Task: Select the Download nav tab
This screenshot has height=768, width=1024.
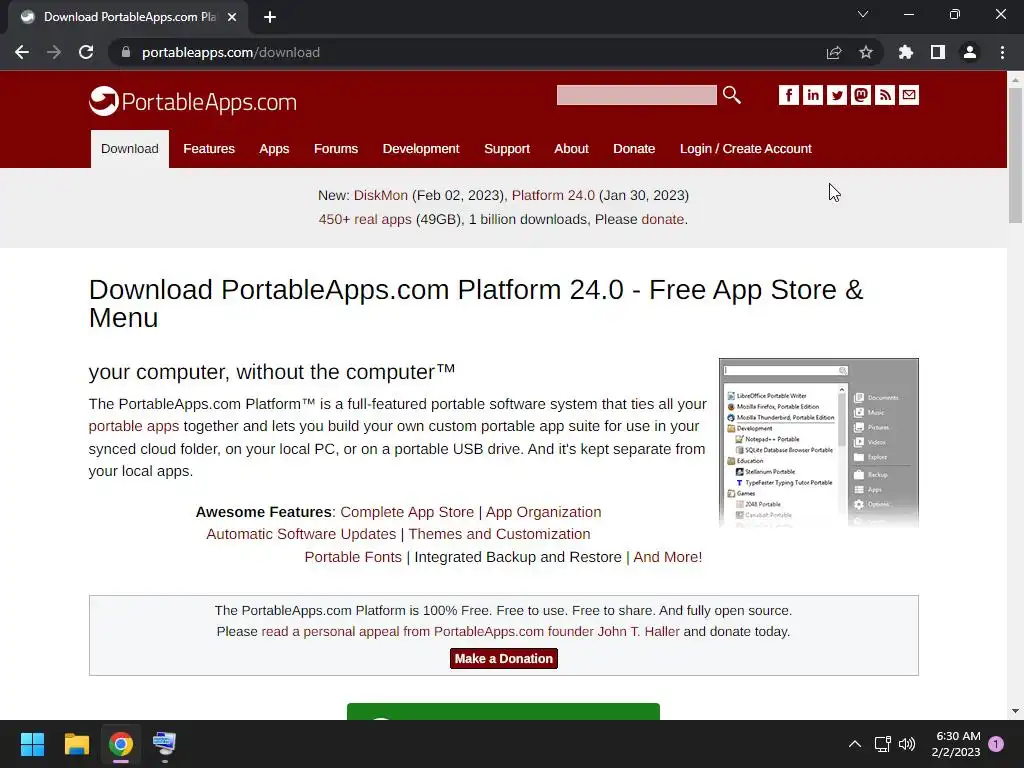Action: 130,149
